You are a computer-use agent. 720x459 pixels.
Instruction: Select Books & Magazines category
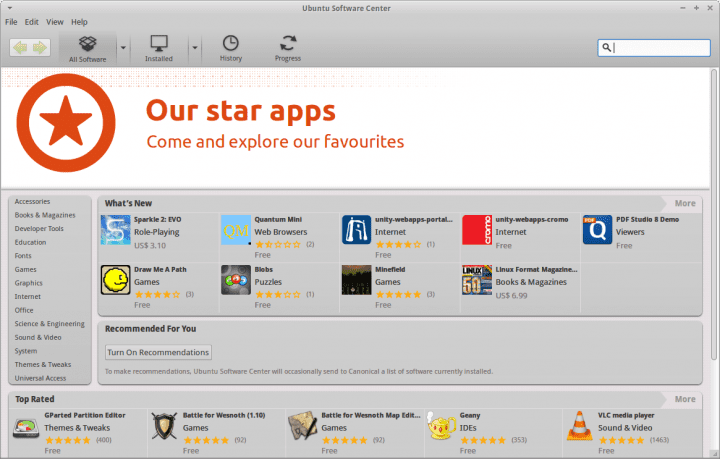(45, 215)
